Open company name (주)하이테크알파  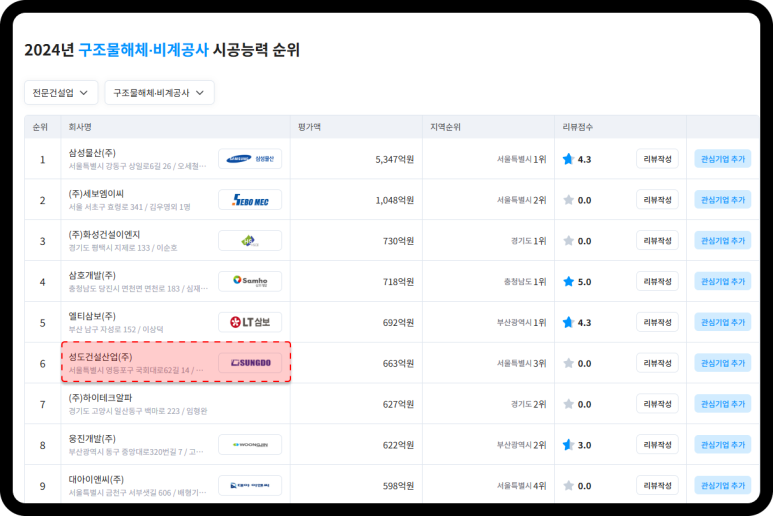click(x=100, y=398)
